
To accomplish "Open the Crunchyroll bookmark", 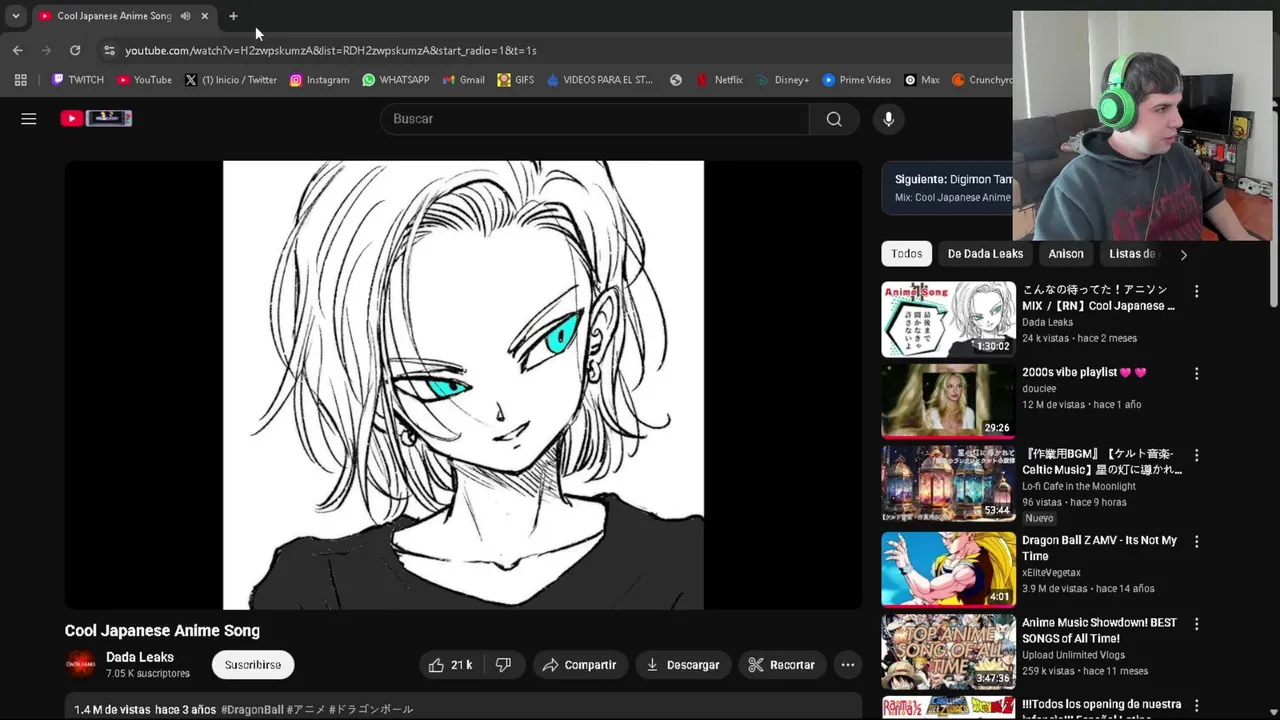I will tap(982, 80).
